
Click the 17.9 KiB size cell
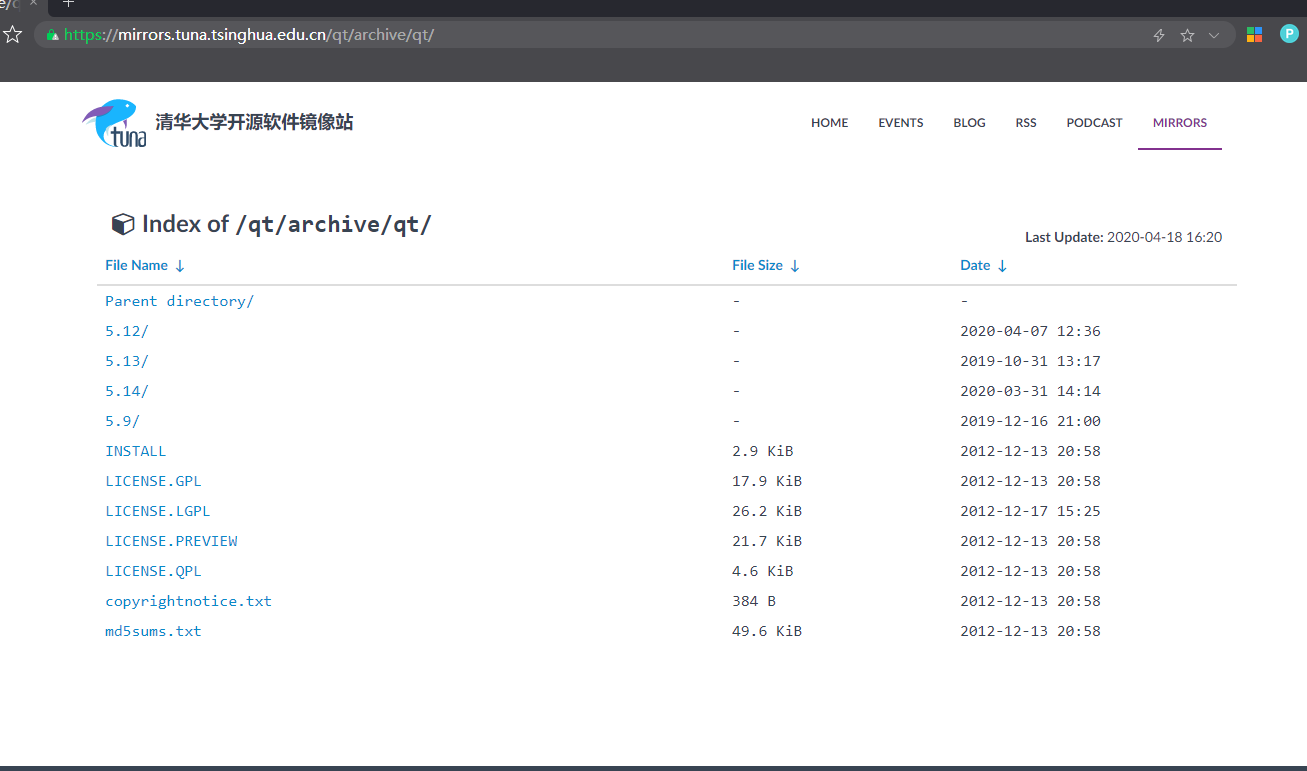pyautogui.click(x=767, y=481)
